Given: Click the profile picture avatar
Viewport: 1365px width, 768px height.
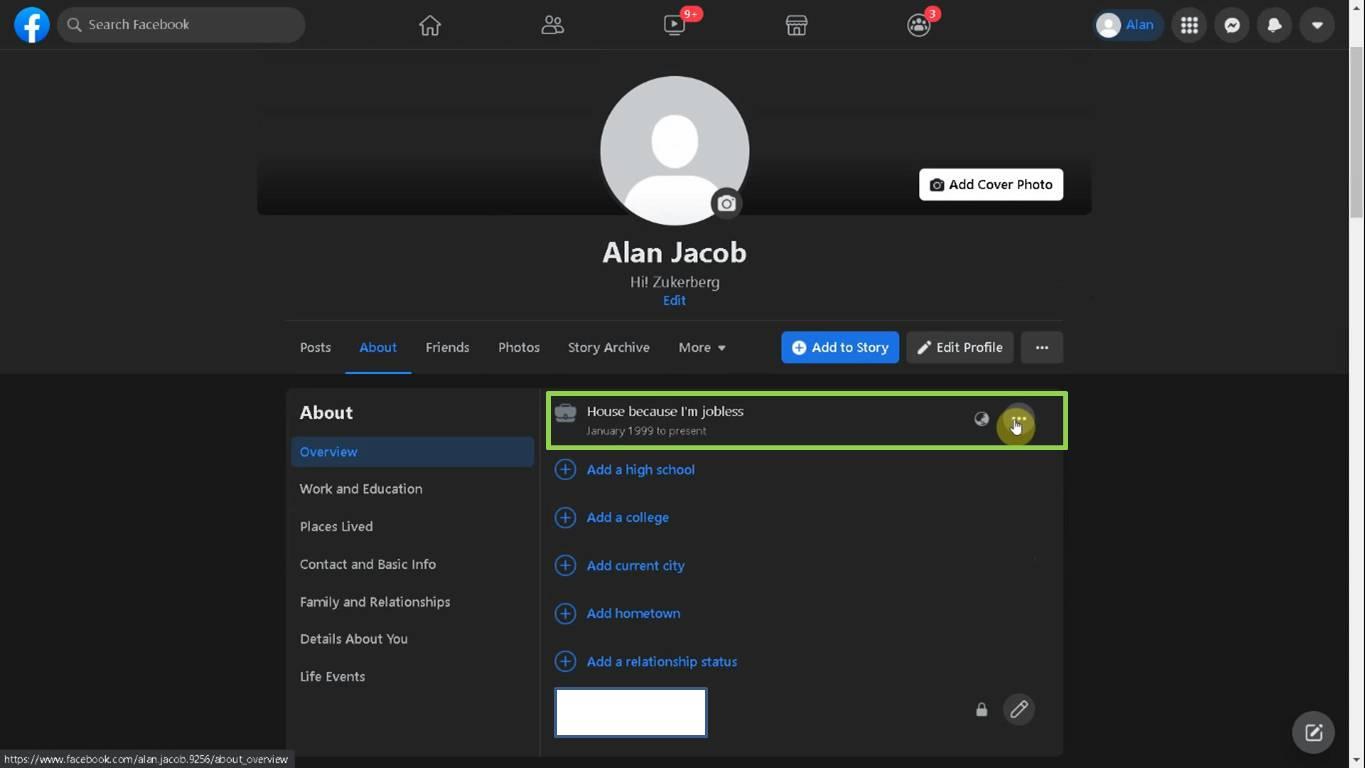Looking at the screenshot, I should click(674, 150).
